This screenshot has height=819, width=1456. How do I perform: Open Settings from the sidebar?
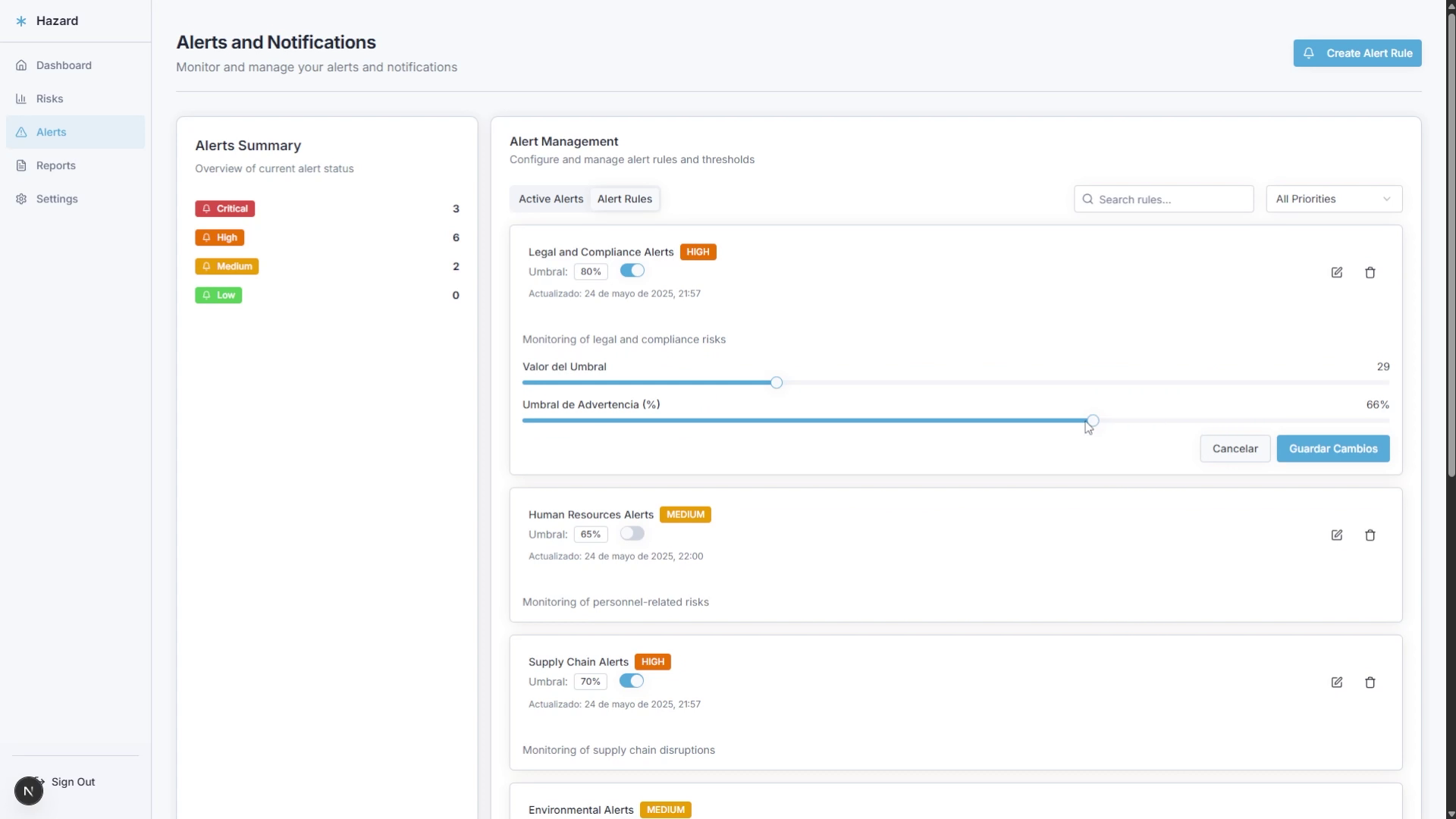[x=57, y=199]
